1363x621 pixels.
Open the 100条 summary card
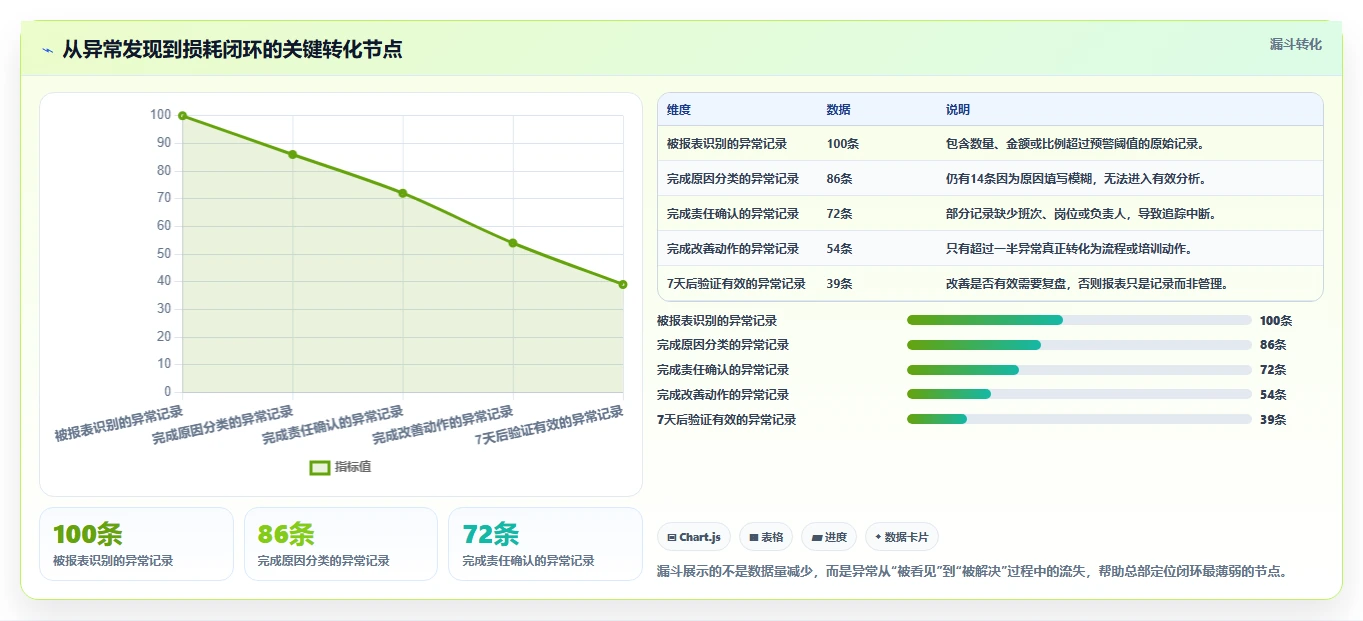[136, 544]
